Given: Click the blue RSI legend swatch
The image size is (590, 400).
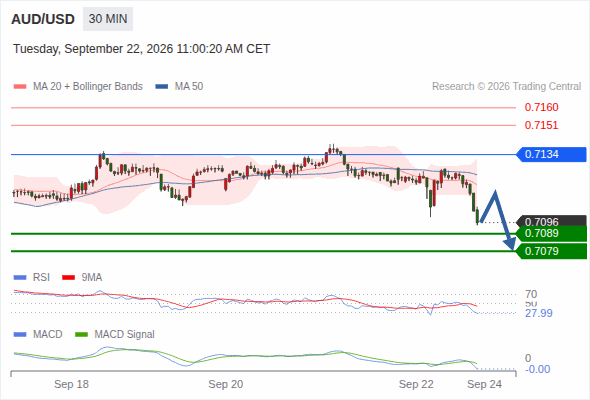Looking at the screenshot, I should click(x=20, y=278).
